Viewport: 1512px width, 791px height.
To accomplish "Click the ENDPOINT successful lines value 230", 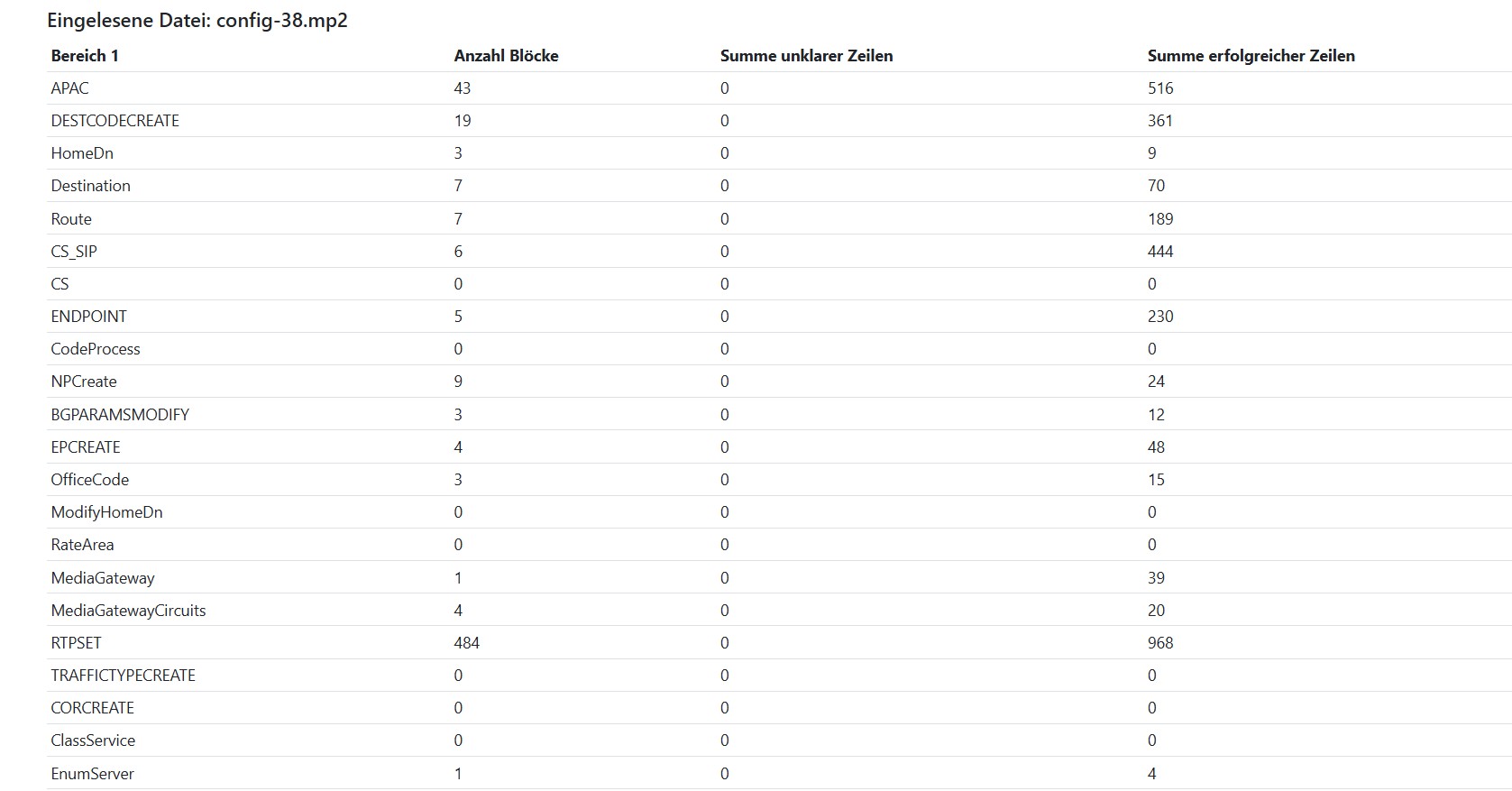I will pos(1160,317).
